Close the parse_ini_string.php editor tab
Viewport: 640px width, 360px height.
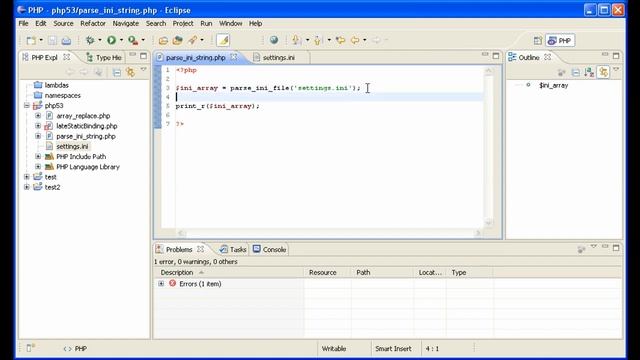coord(234,57)
